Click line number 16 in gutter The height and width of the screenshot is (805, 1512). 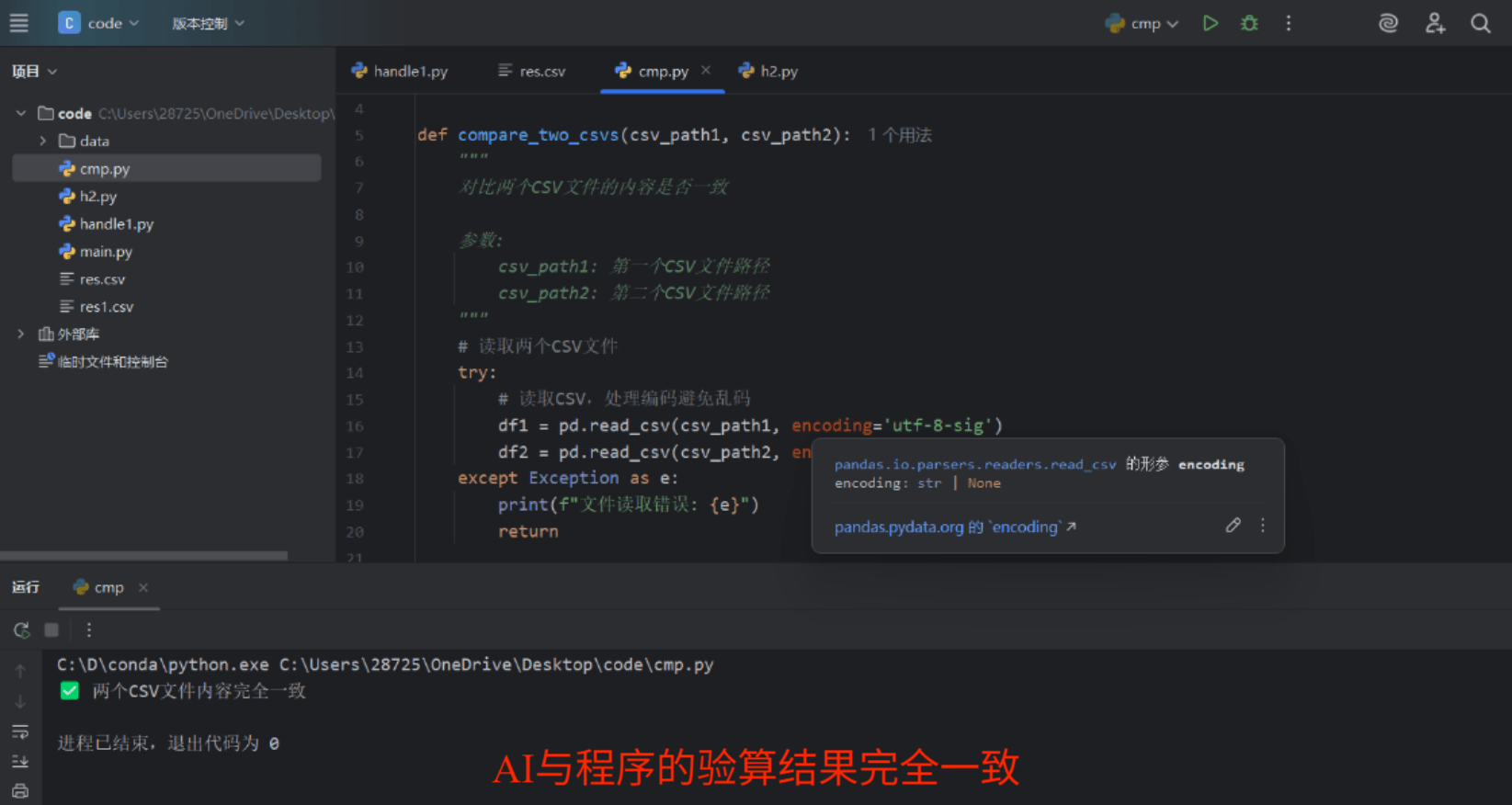click(355, 426)
